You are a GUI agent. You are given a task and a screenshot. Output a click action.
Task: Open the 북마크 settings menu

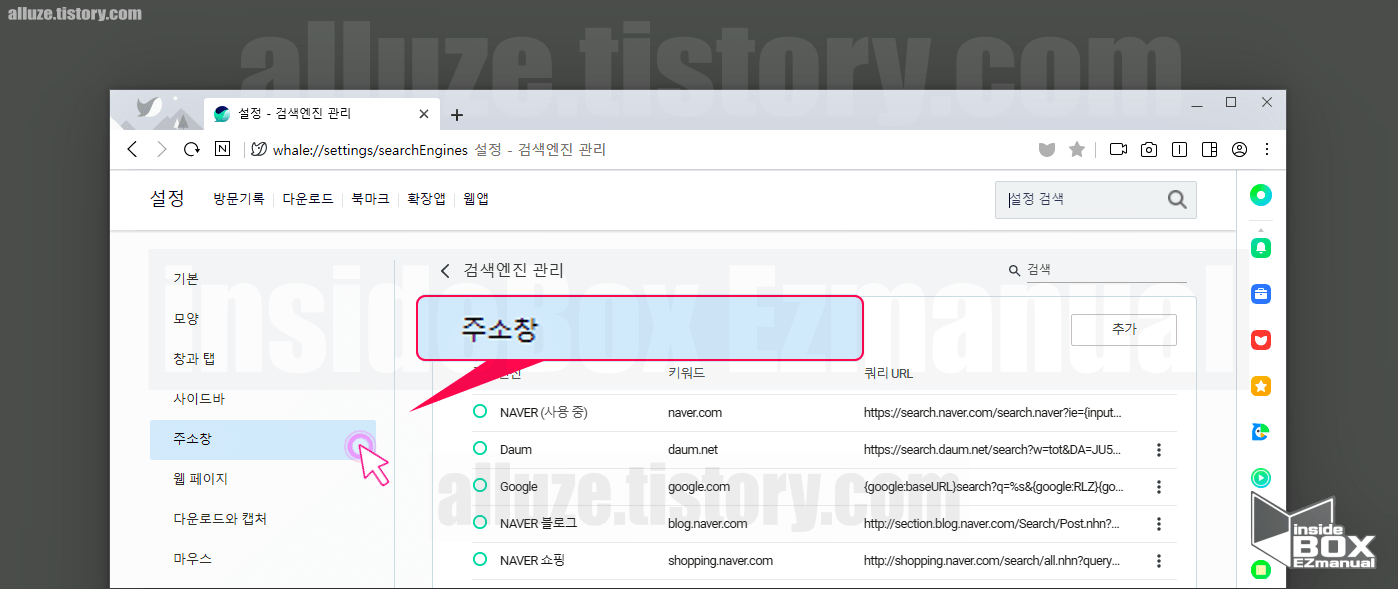pyautogui.click(x=370, y=199)
